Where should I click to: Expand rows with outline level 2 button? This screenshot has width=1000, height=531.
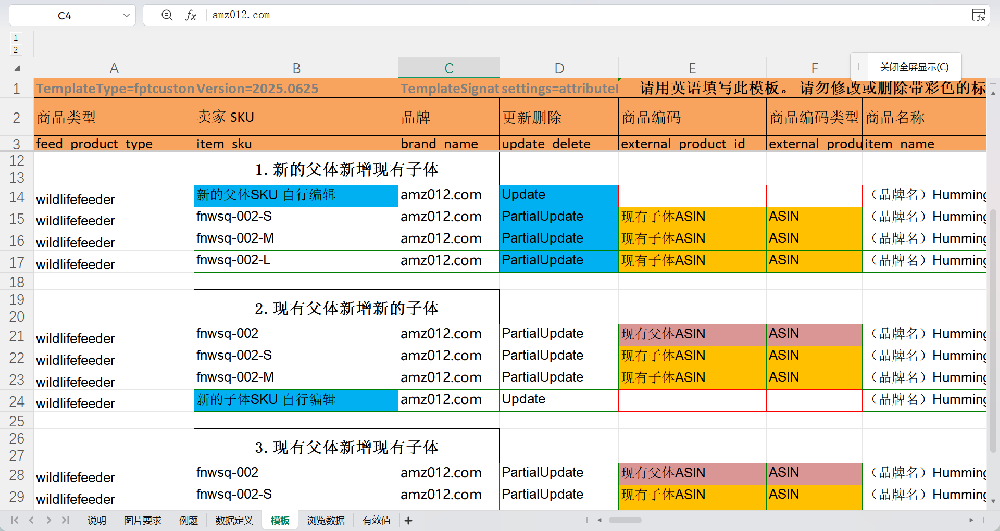[15, 49]
